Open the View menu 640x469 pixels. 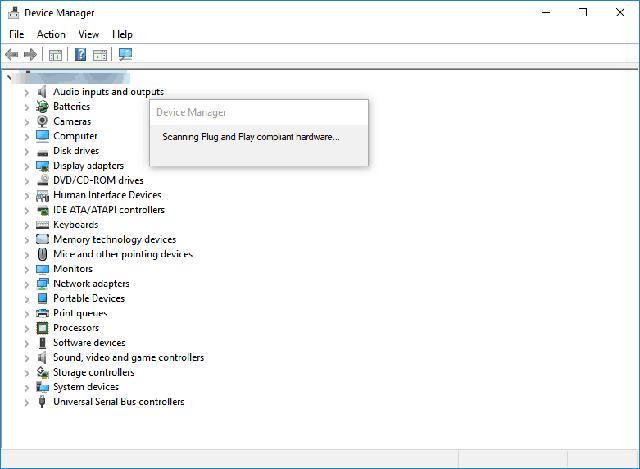point(88,34)
